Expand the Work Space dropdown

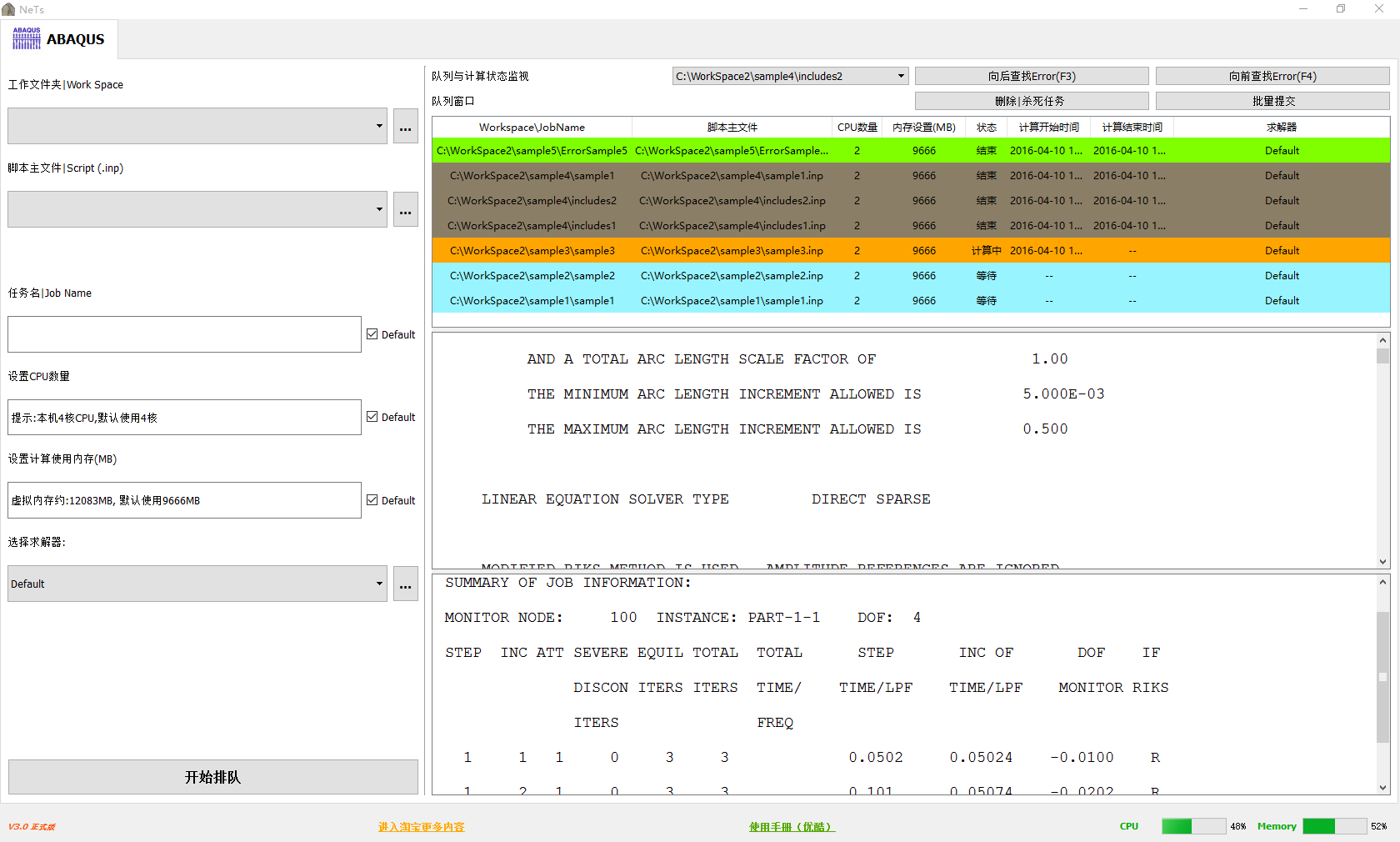pos(379,127)
